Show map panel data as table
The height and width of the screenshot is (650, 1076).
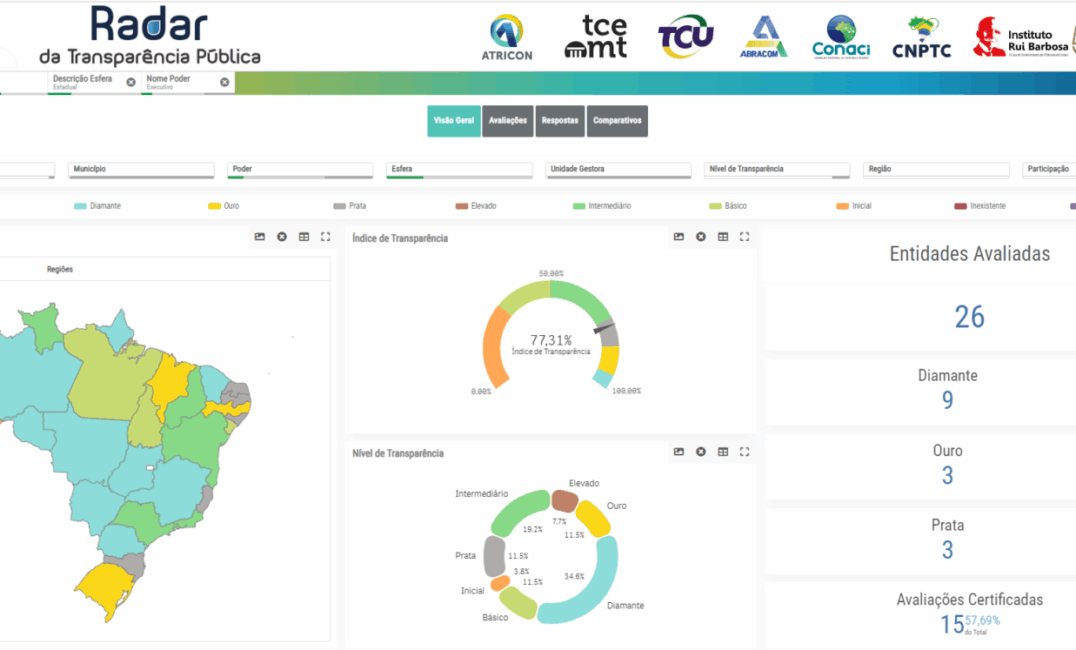tap(304, 237)
